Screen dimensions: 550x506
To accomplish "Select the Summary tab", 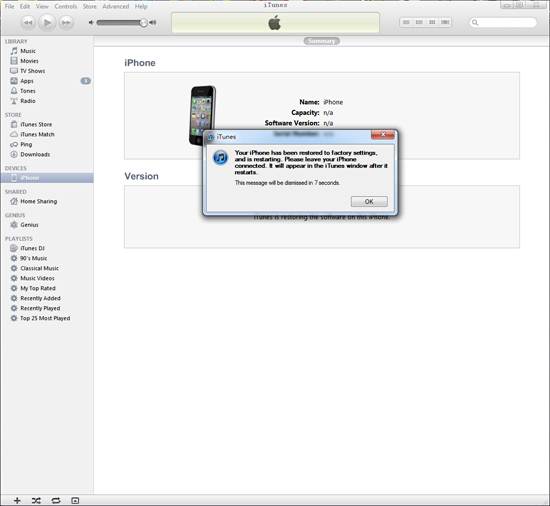I will (321, 41).
